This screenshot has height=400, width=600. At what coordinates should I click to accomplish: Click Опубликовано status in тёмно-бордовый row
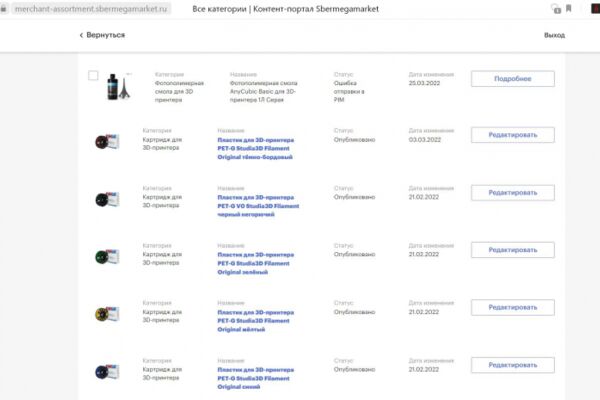coord(354,140)
